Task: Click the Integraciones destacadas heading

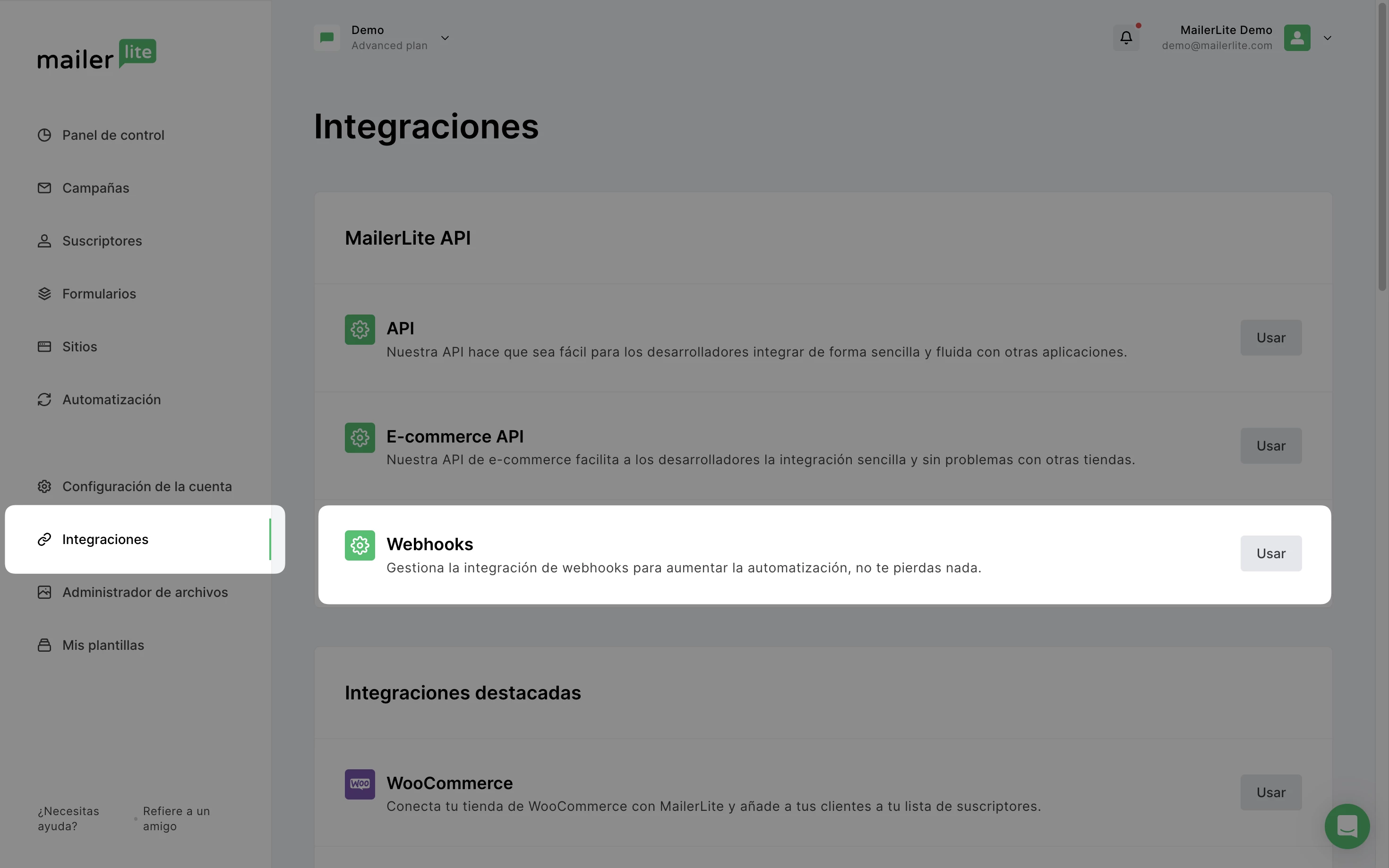Action: coord(463,692)
